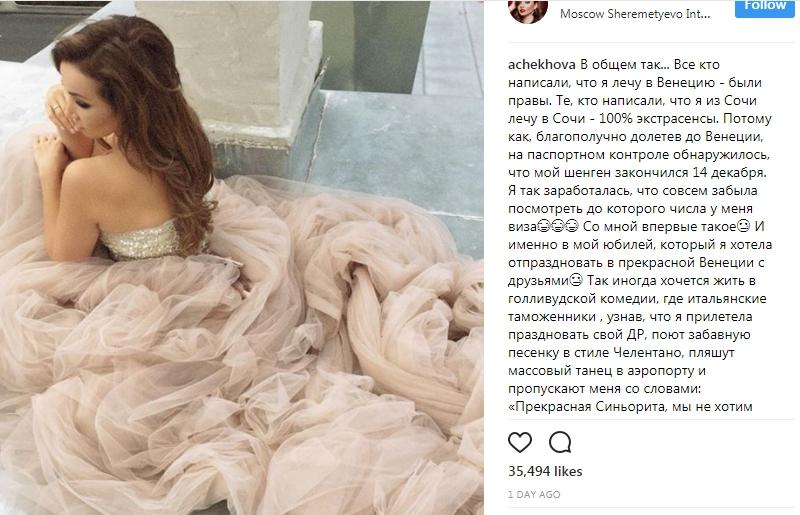Click the three emoji after the word виза
This screenshot has height=515, width=800.
click(x=558, y=226)
